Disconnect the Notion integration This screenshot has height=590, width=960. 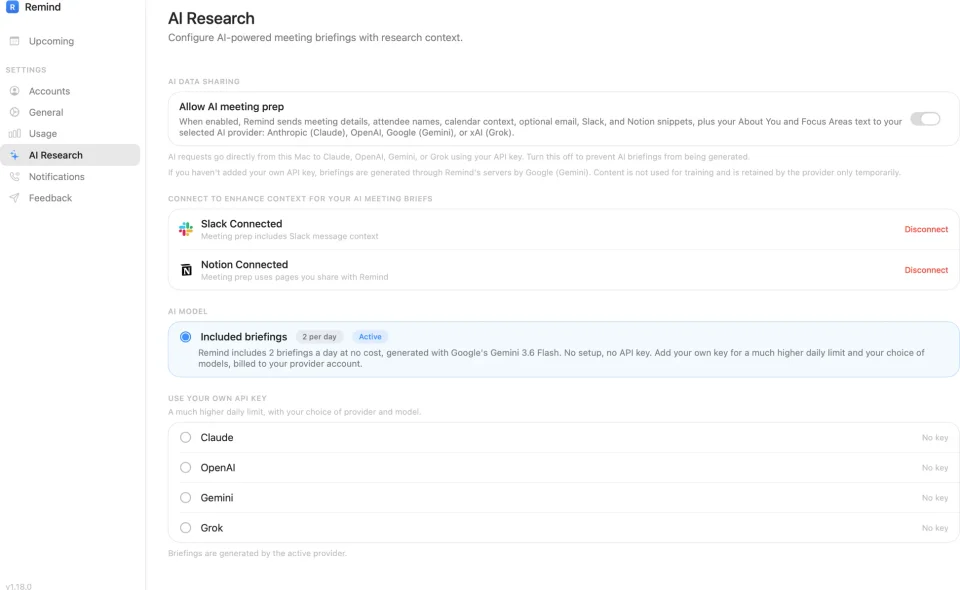(x=926, y=270)
